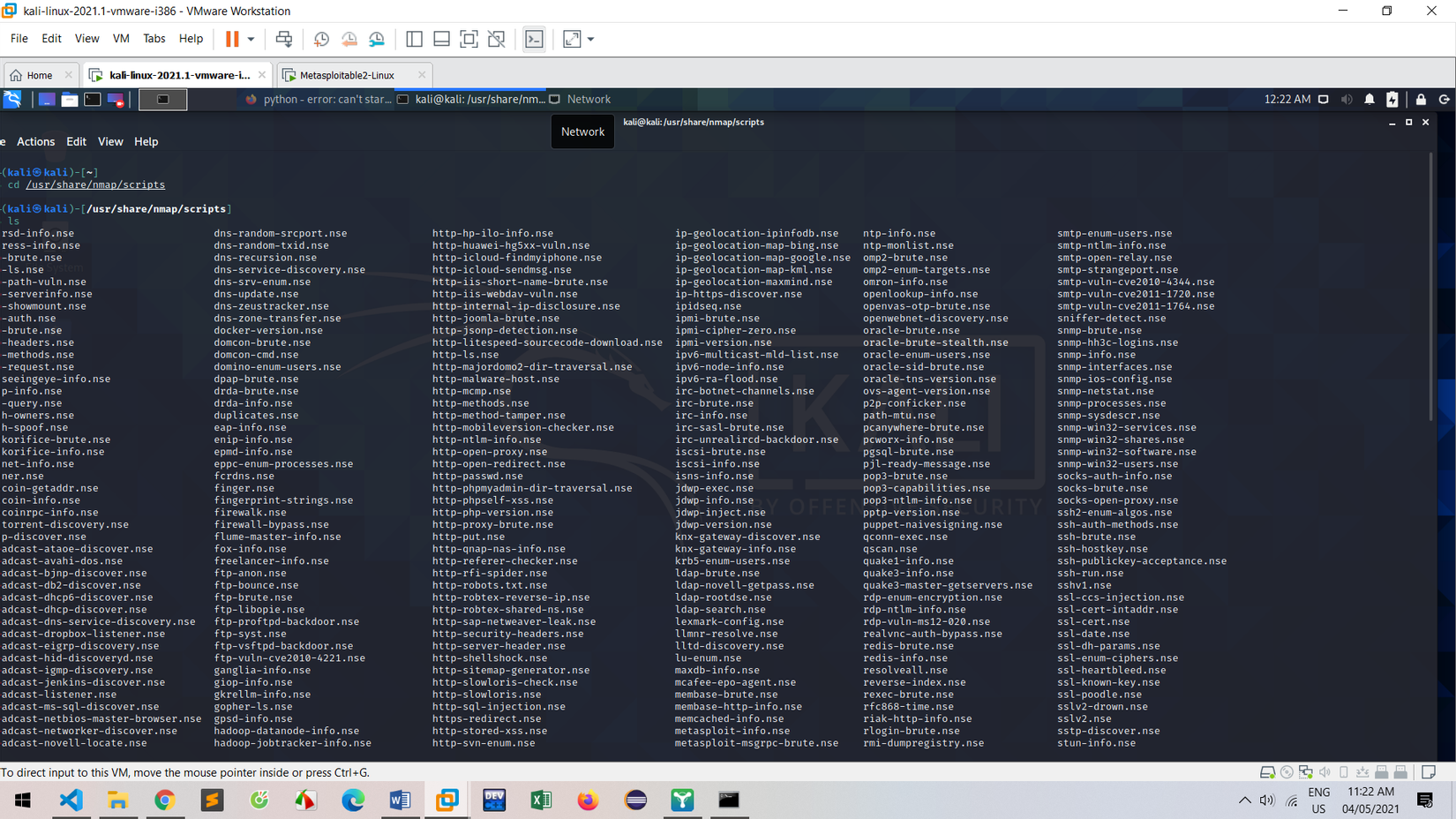This screenshot has width=1456, height=819.
Task: Switch to the Home tab
Action: (39, 75)
